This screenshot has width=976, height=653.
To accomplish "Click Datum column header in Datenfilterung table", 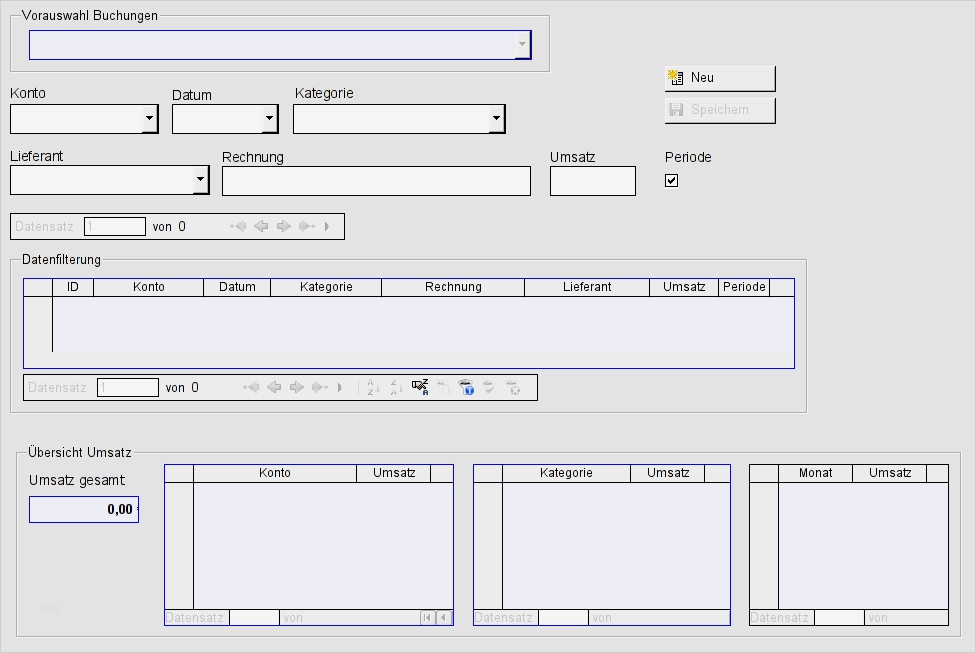I will 237,287.
